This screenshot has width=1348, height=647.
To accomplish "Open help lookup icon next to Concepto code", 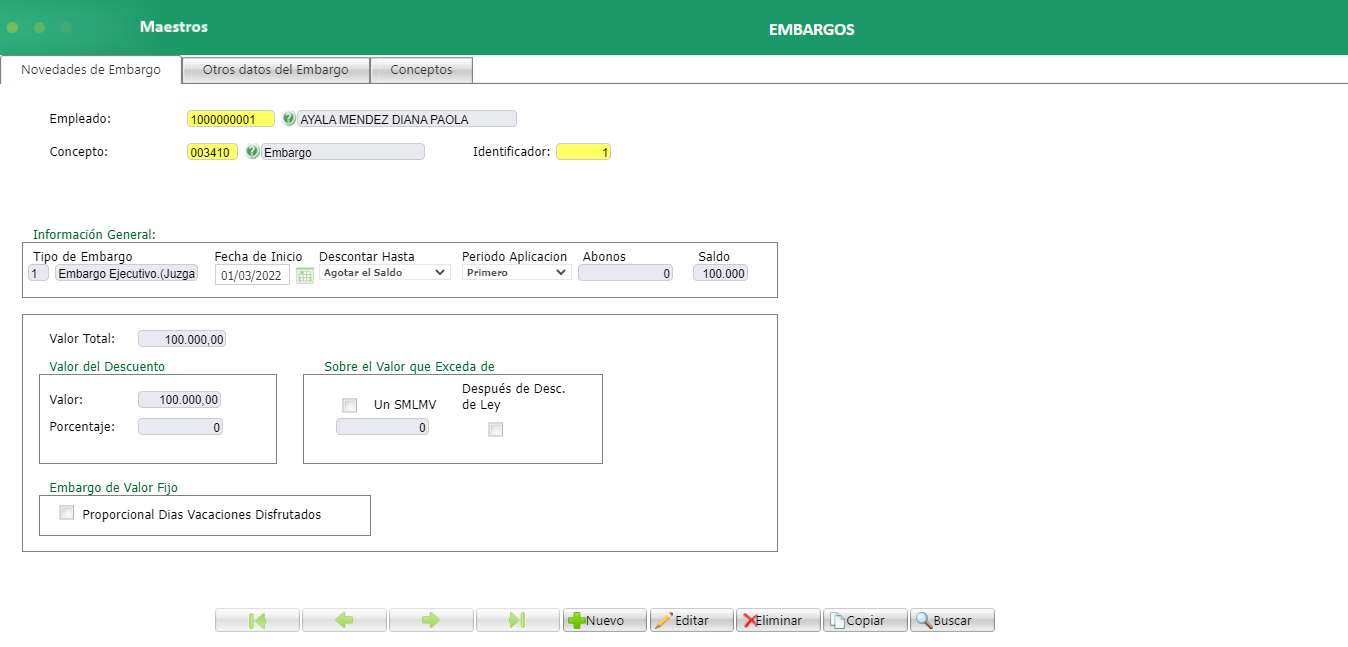I will tap(252, 152).
